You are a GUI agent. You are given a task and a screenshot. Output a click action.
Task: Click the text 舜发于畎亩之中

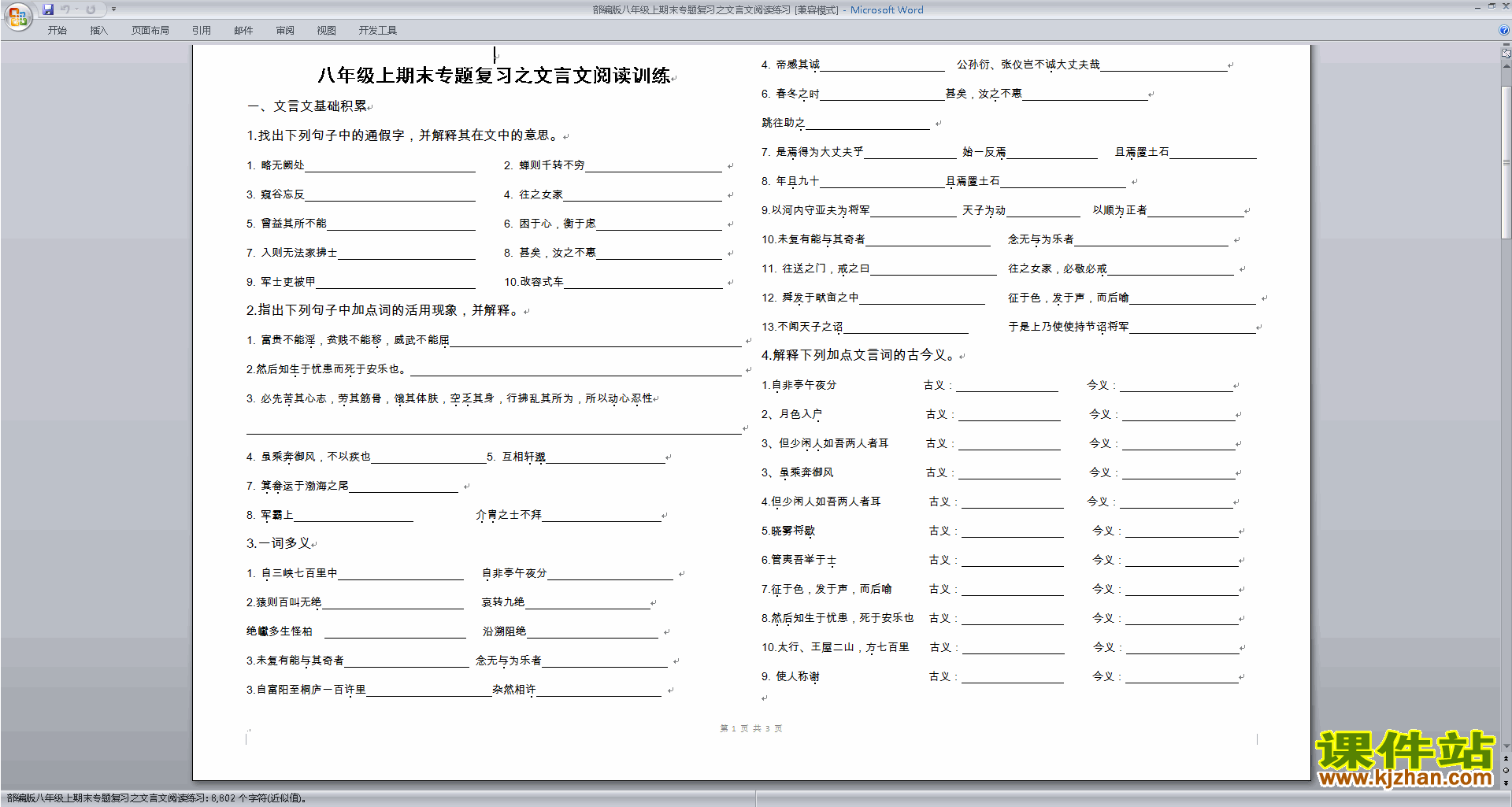point(820,298)
